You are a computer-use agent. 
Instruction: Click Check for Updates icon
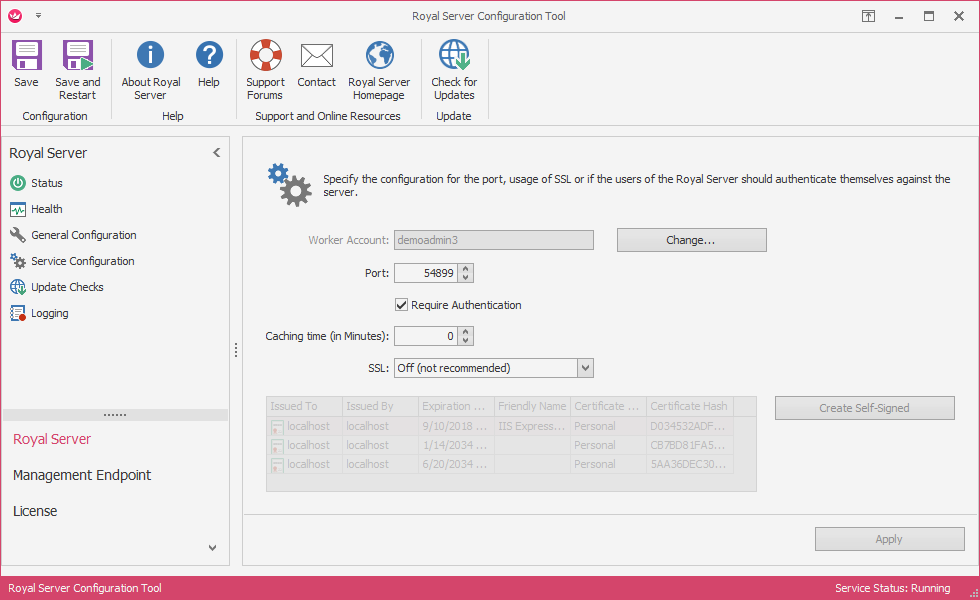pos(454,55)
